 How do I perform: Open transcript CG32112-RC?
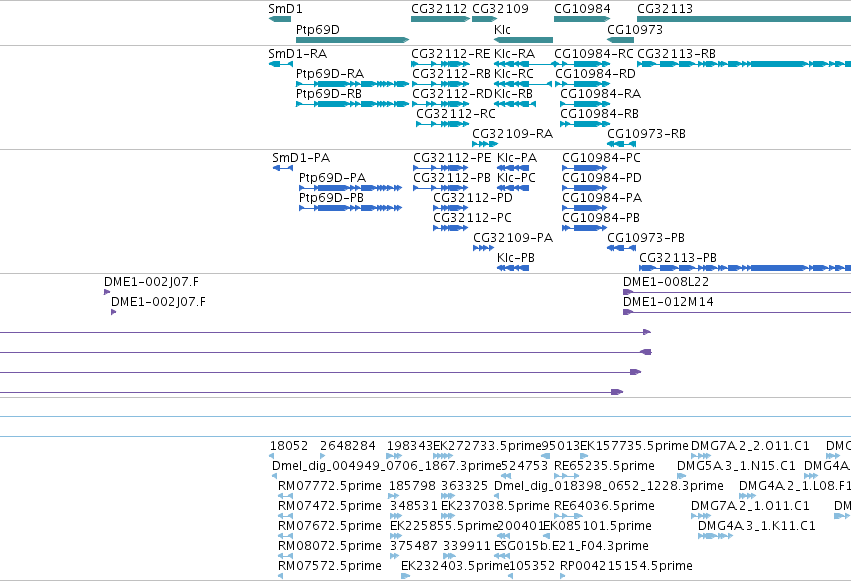(x=442, y=124)
